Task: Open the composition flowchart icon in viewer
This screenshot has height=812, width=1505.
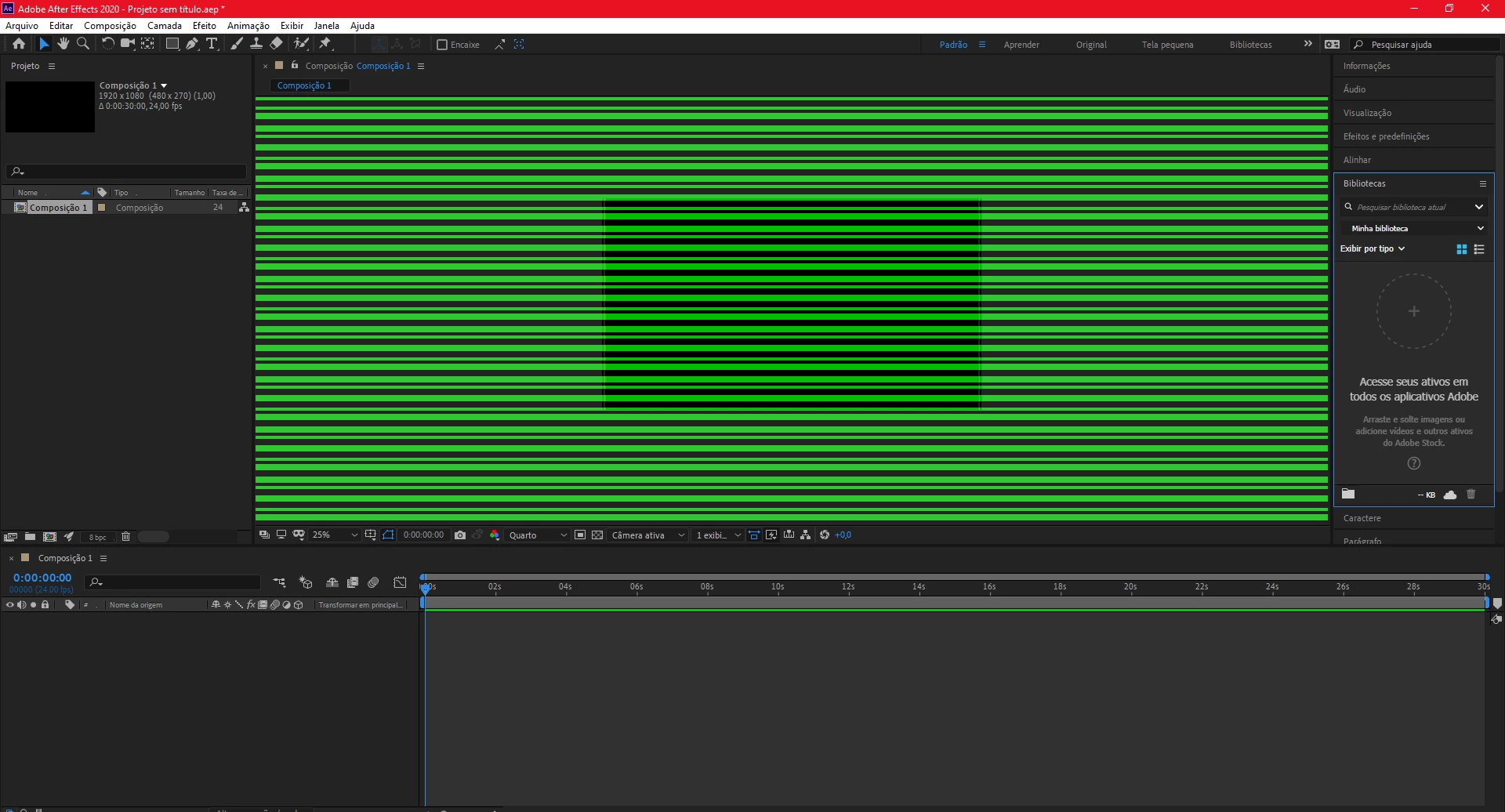Action: point(806,535)
